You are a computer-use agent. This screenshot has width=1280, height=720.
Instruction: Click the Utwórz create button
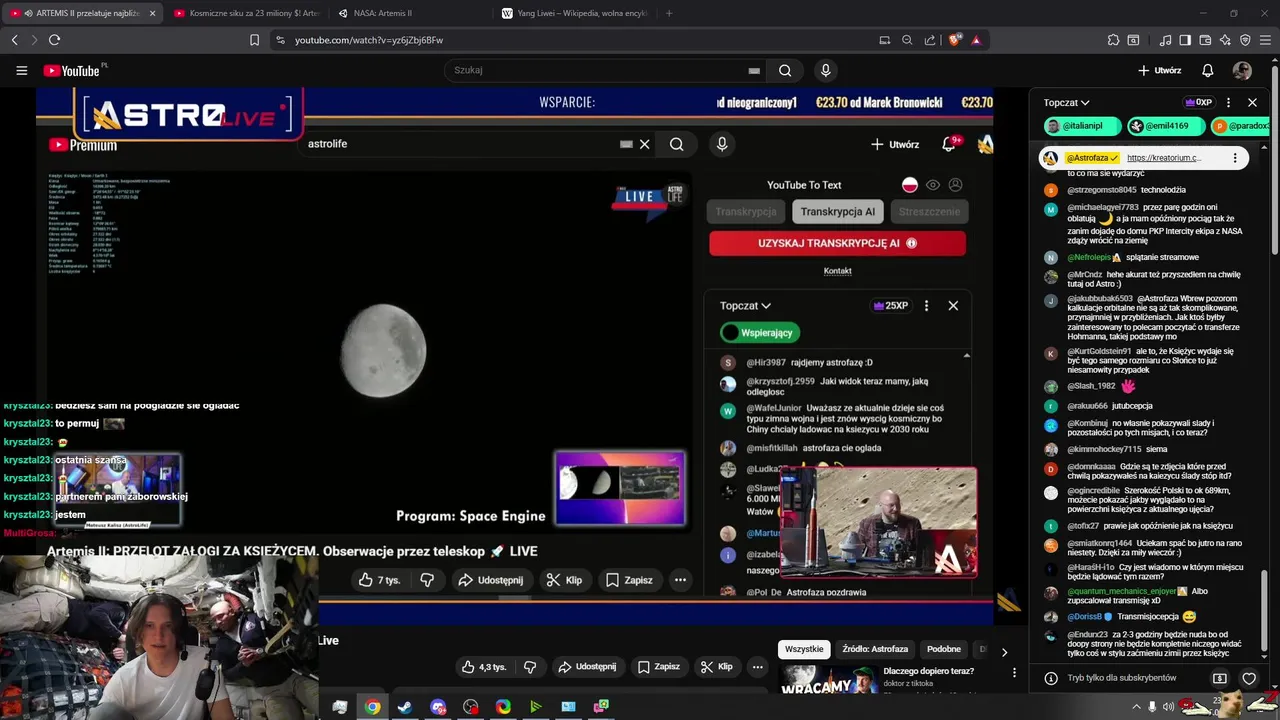(1159, 70)
